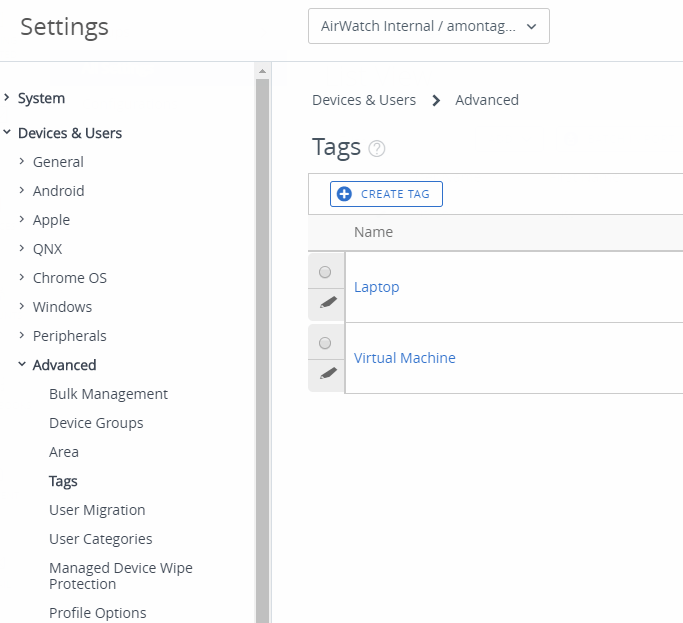Expand the Android settings node
683x623 pixels.
click(x=22, y=190)
